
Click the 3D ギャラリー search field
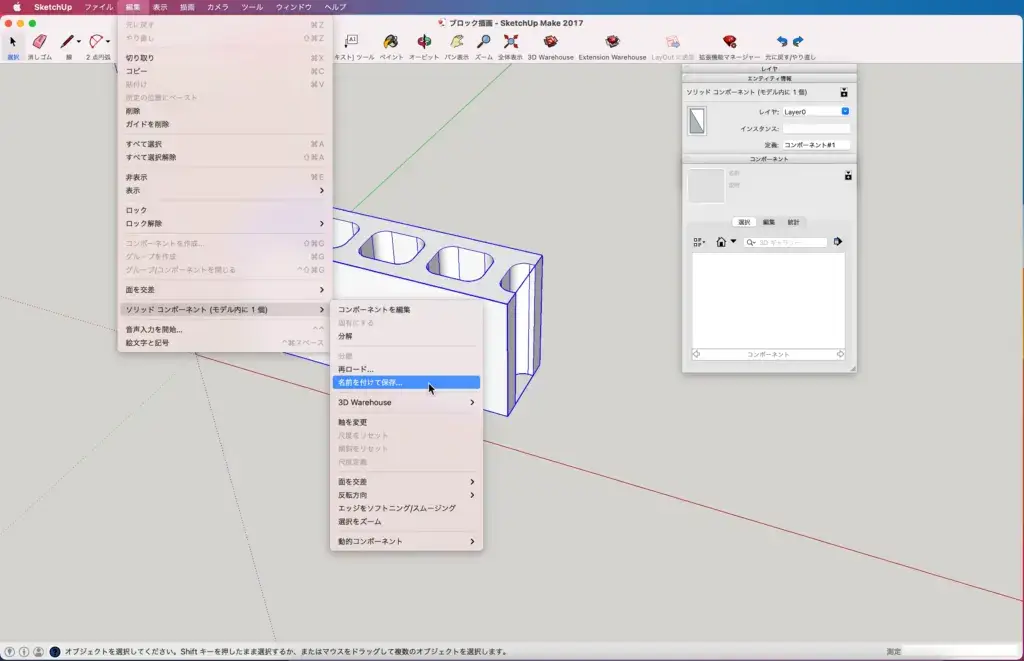tap(786, 242)
